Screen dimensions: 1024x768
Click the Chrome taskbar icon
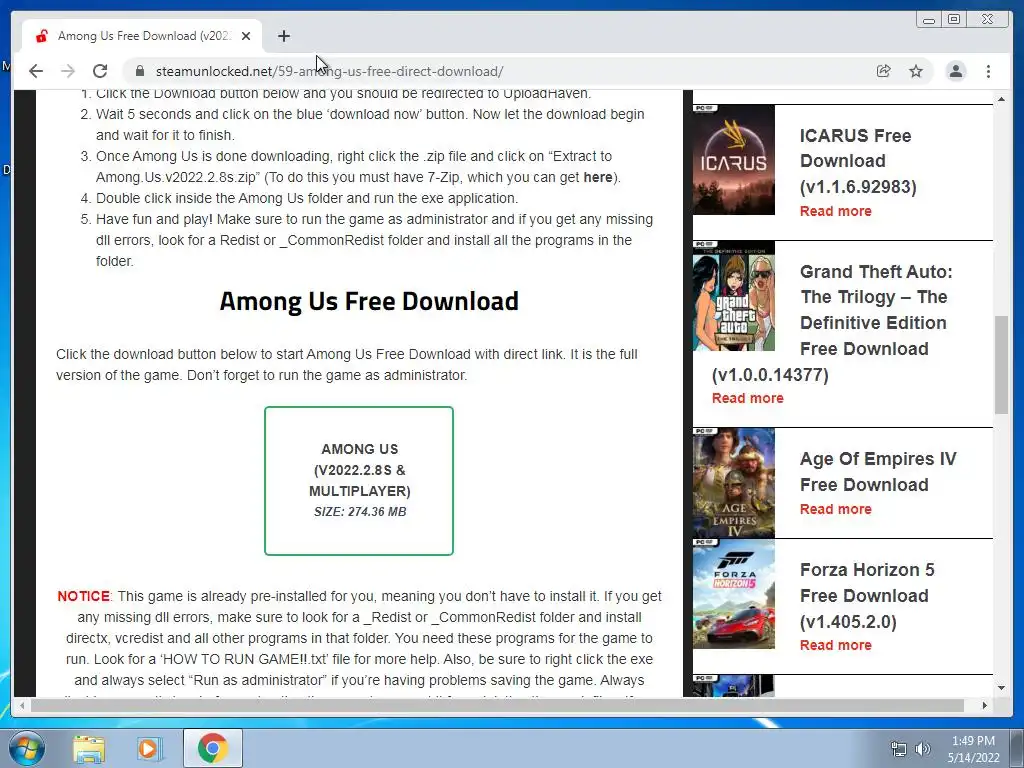click(x=212, y=748)
